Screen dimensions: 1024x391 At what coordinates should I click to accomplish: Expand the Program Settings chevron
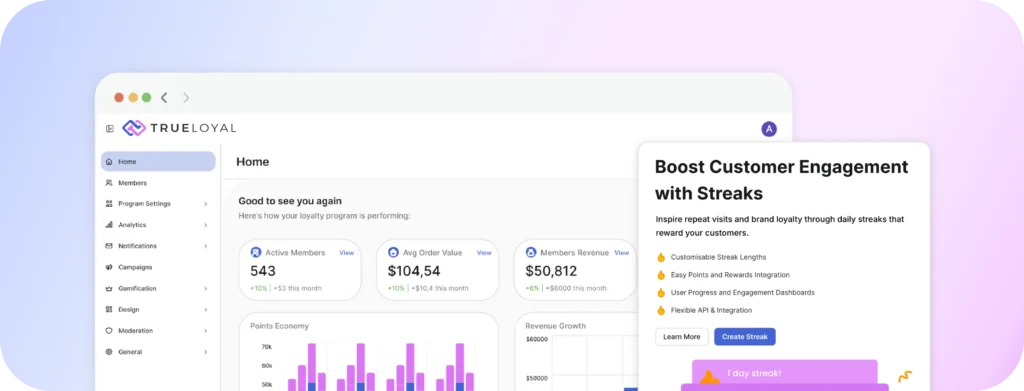205,204
